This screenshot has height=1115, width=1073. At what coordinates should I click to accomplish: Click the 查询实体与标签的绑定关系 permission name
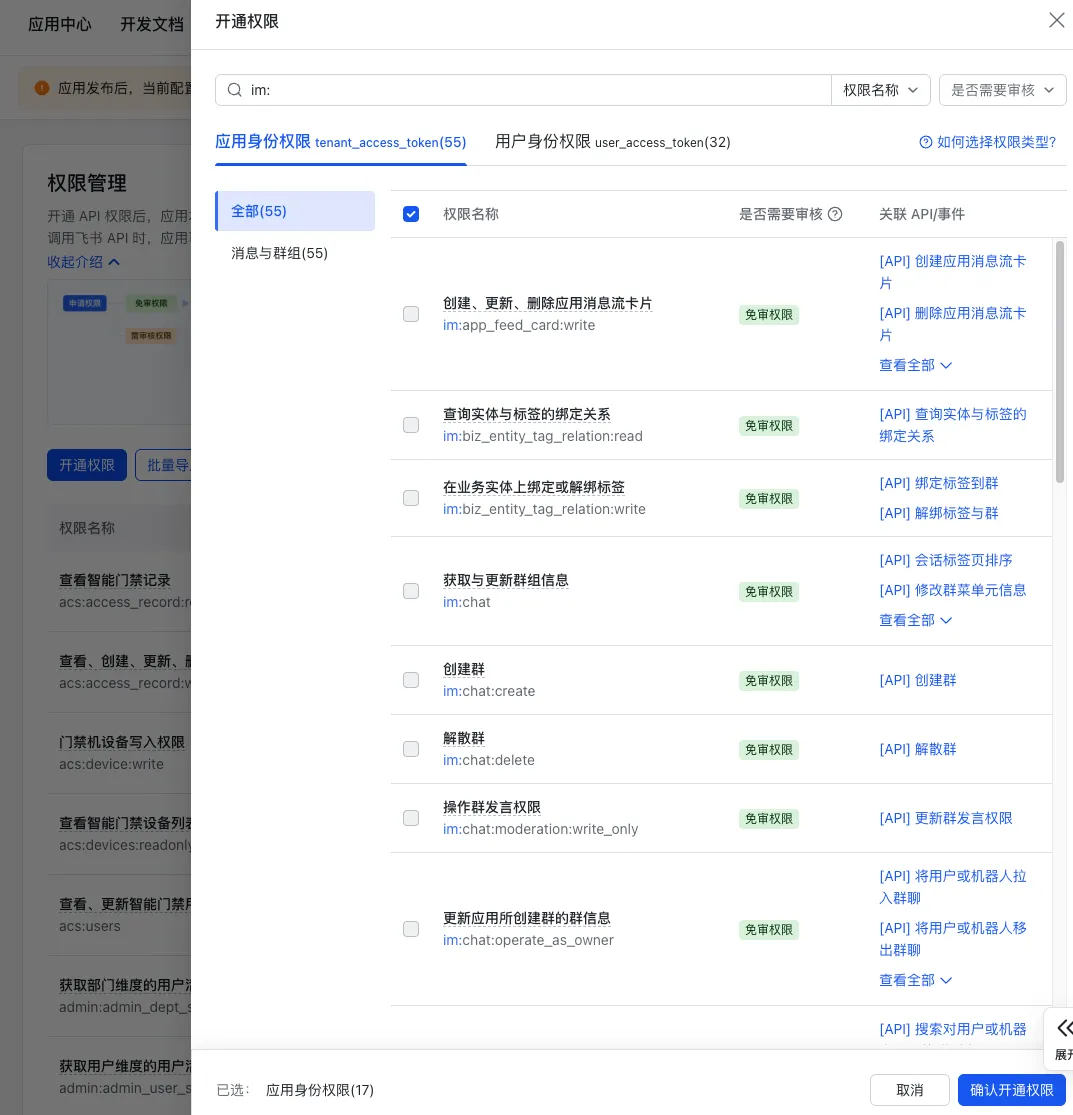(527, 414)
